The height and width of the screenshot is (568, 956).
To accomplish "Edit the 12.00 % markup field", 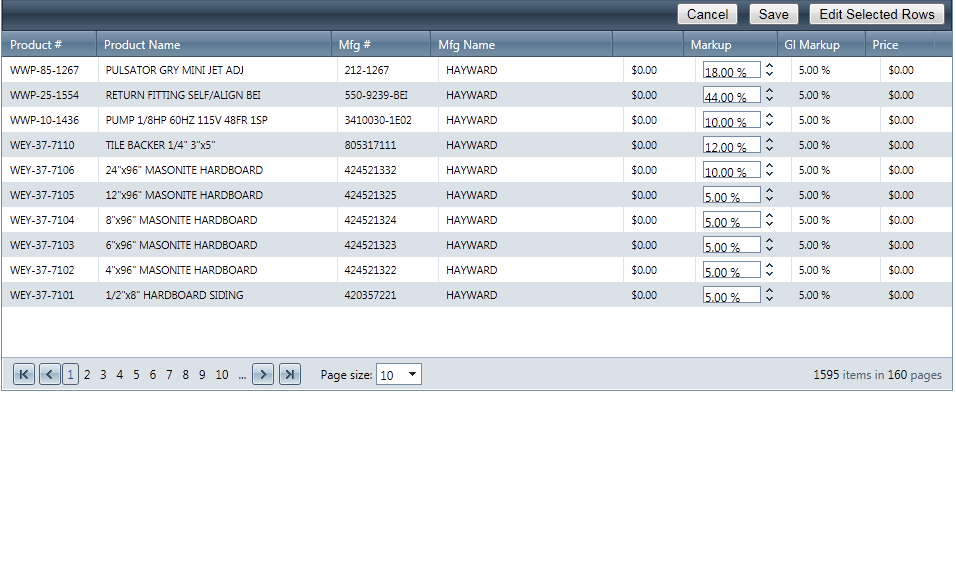I will click(x=732, y=144).
